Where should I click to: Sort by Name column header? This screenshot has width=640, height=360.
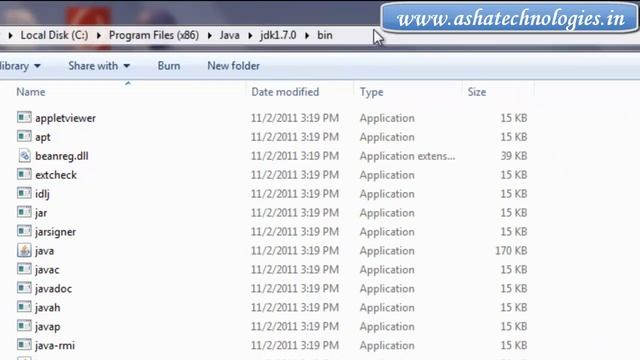31,92
